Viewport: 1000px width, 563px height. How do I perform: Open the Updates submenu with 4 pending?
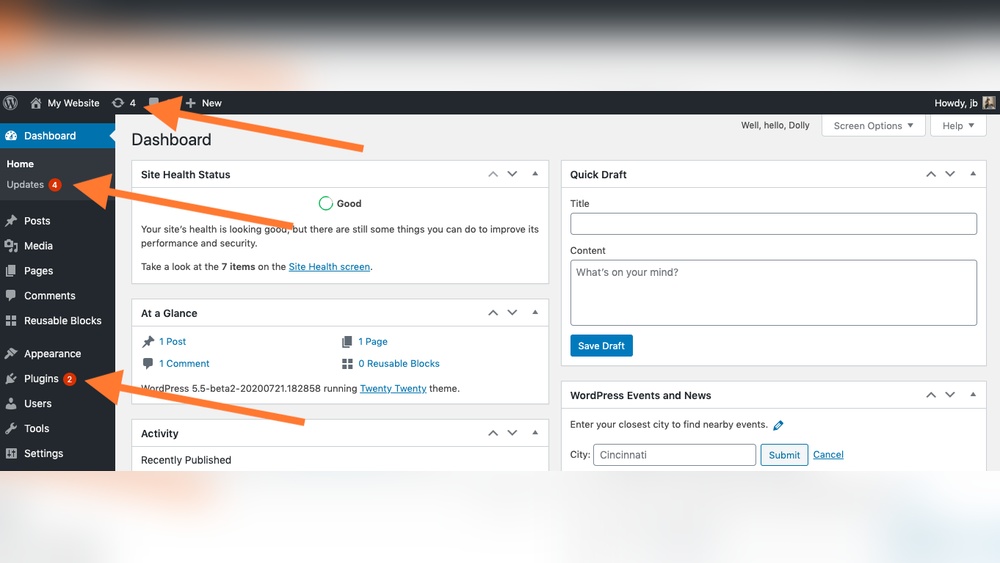click(x=34, y=185)
